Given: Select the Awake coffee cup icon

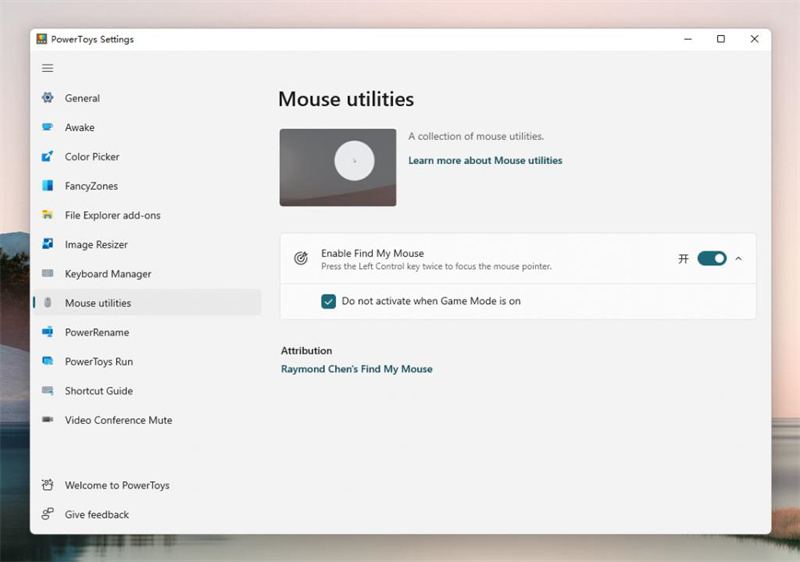Looking at the screenshot, I should pyautogui.click(x=47, y=127).
